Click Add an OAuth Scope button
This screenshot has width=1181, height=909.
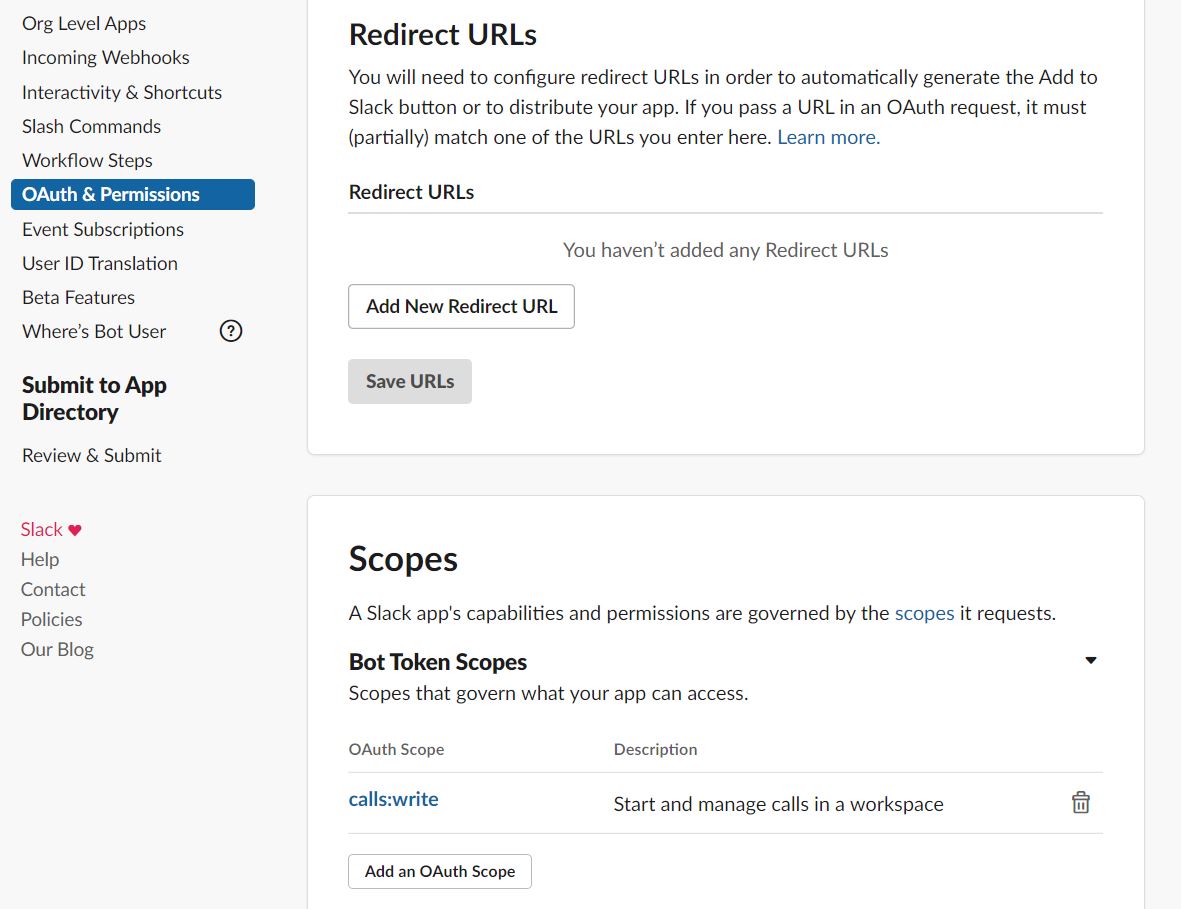pyautogui.click(x=440, y=871)
